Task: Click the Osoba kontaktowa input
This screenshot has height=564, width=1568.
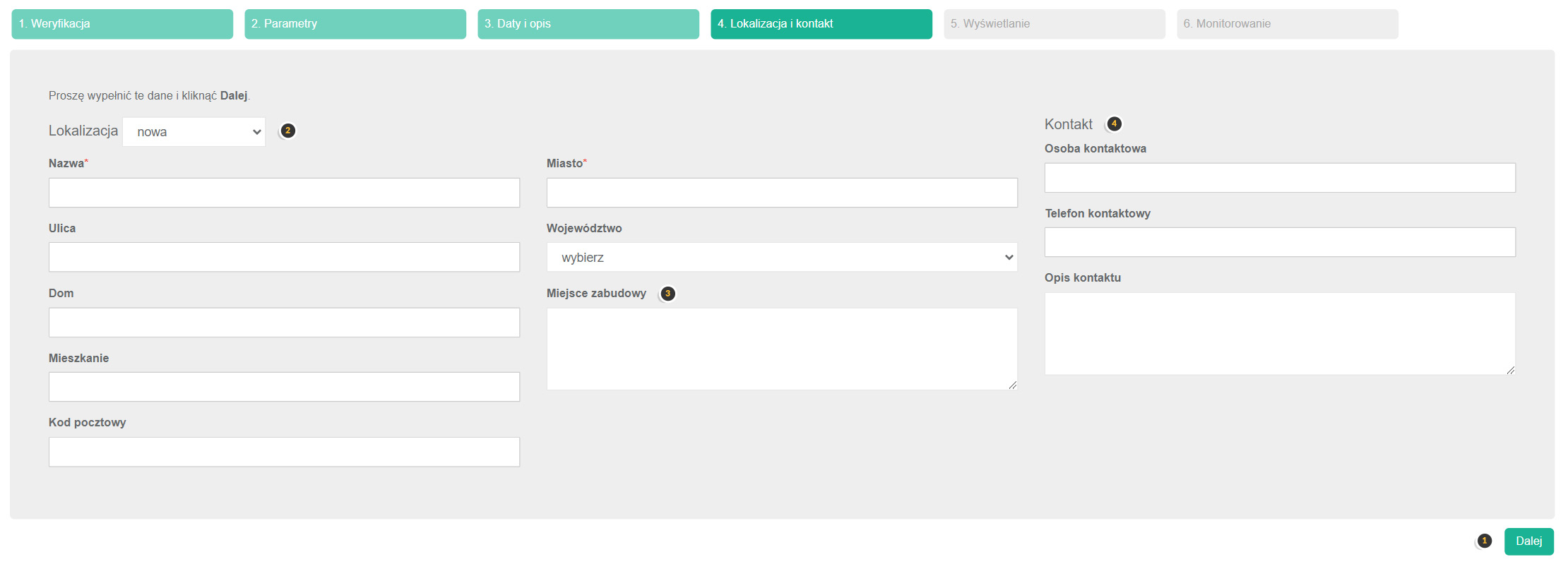Action: (1280, 178)
